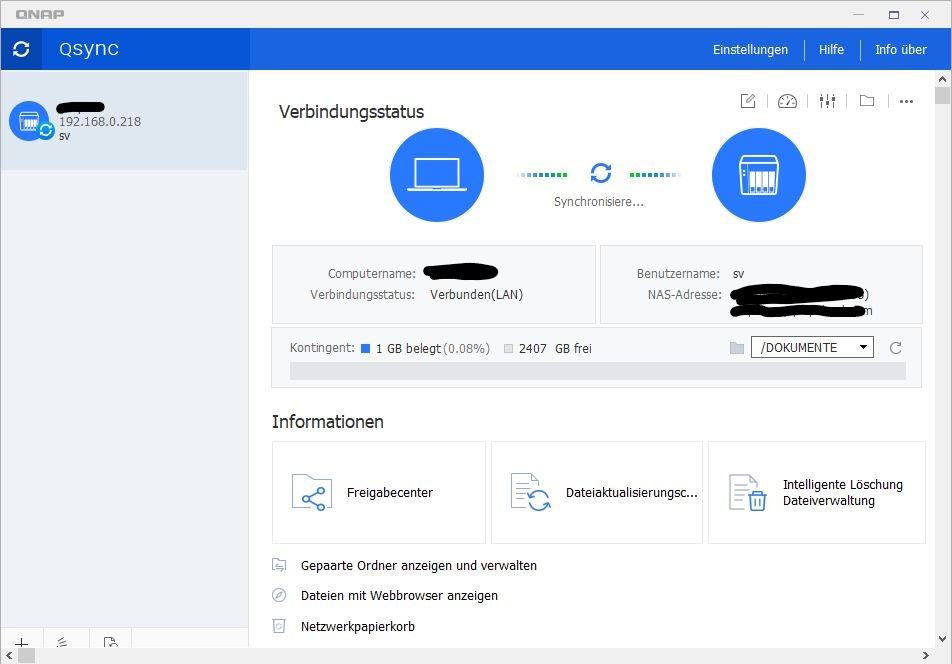
Task: Click the compass web browser icon
Action: click(x=279, y=595)
